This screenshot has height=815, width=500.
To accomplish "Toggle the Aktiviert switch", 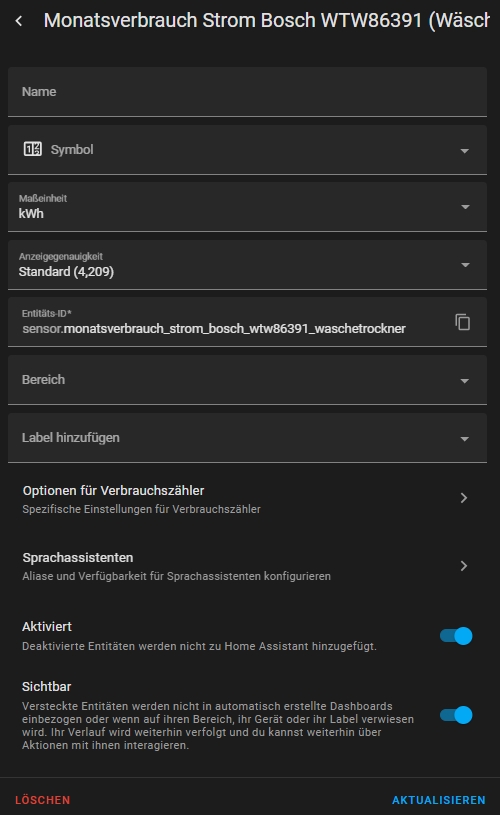I will tap(456, 636).
